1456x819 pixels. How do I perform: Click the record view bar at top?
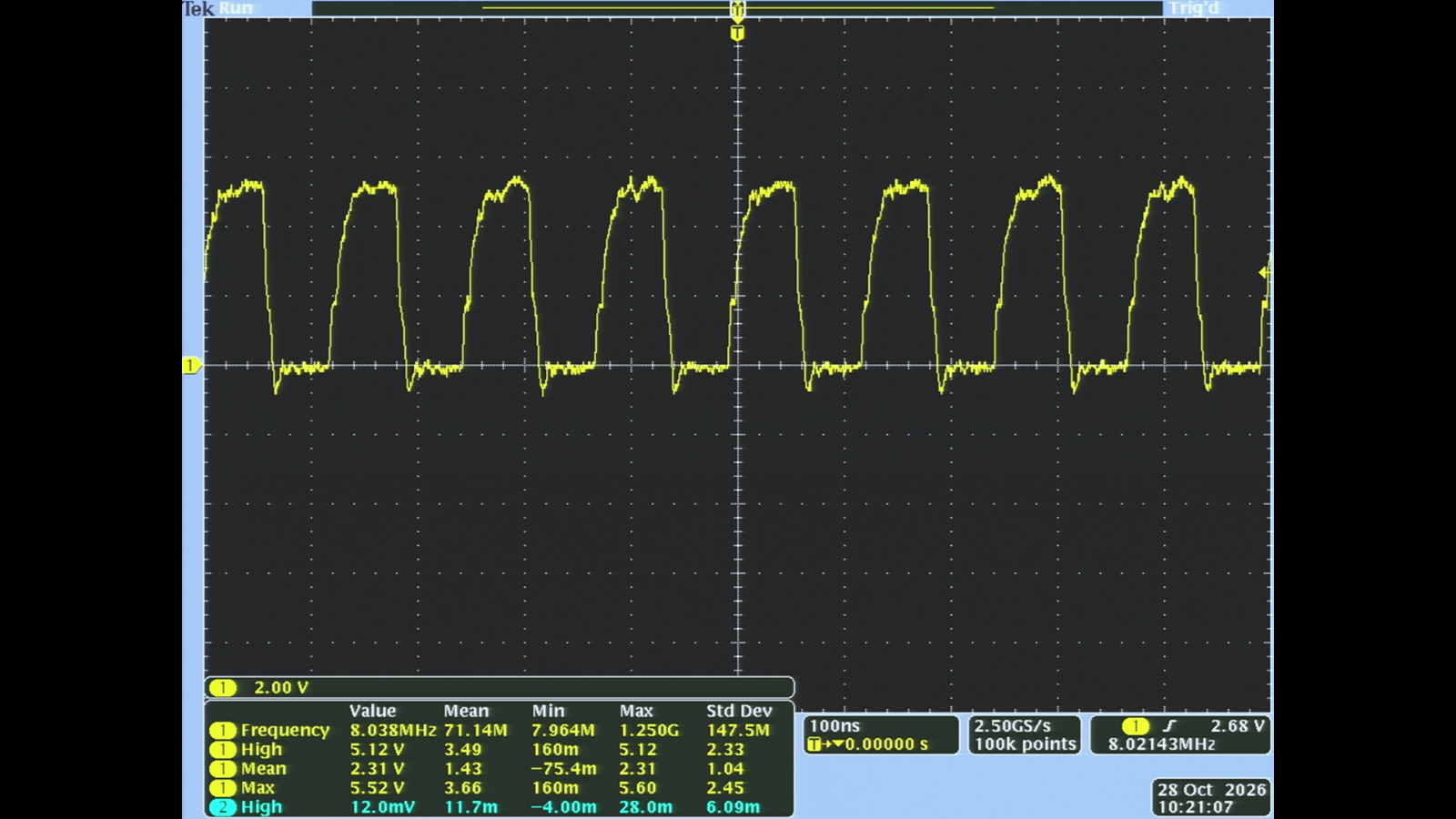[737, 8]
